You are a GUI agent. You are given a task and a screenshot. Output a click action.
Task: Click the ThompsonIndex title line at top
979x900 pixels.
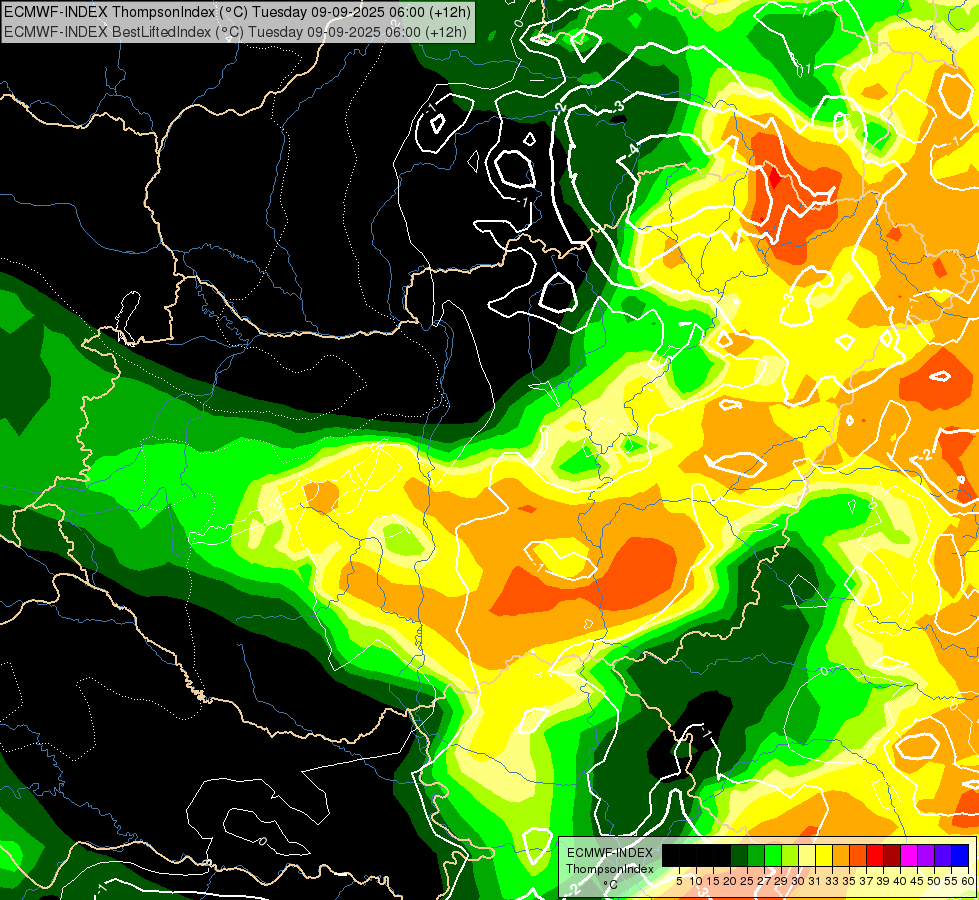(x=237, y=11)
